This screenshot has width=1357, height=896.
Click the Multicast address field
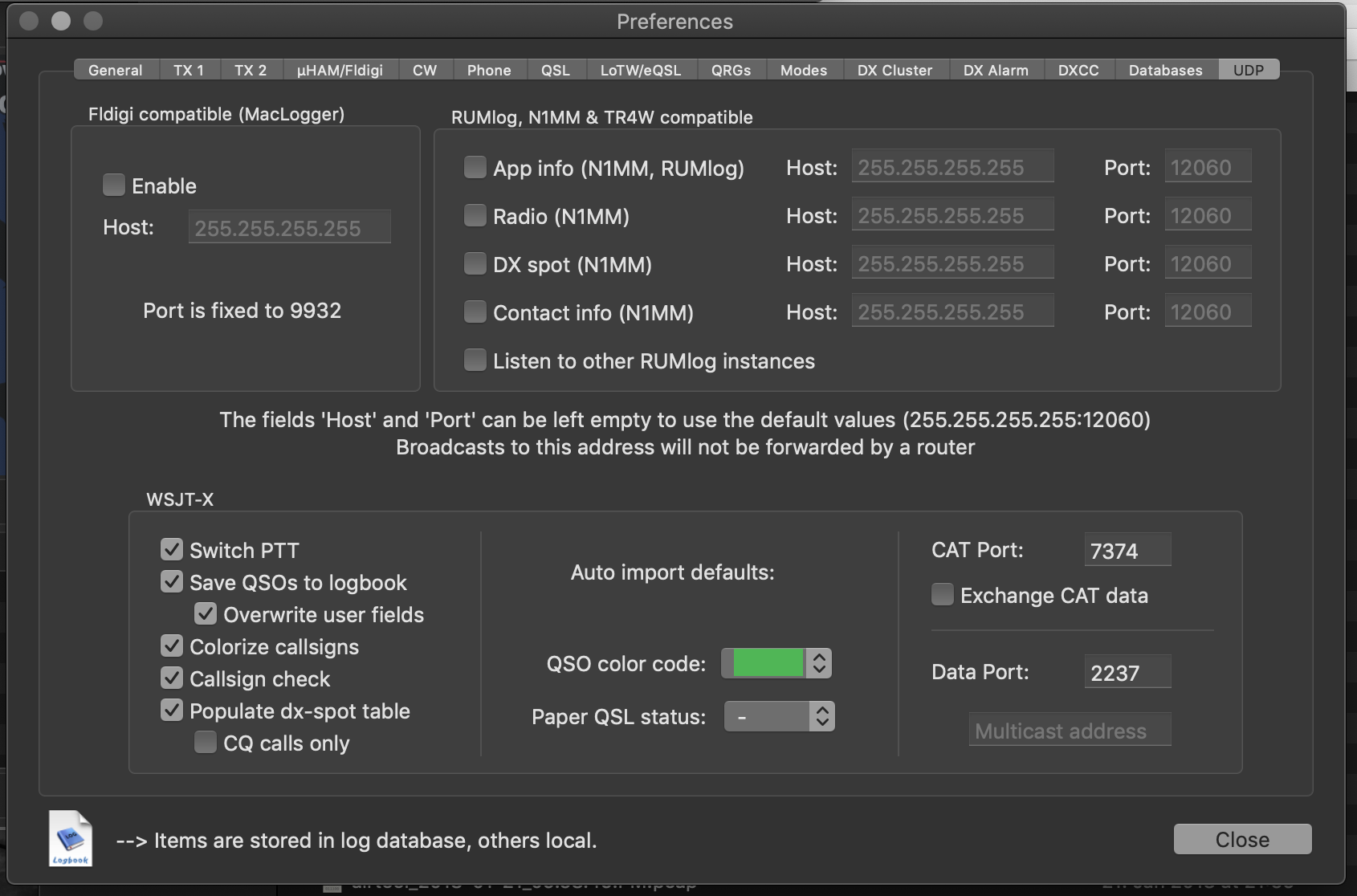[1070, 730]
